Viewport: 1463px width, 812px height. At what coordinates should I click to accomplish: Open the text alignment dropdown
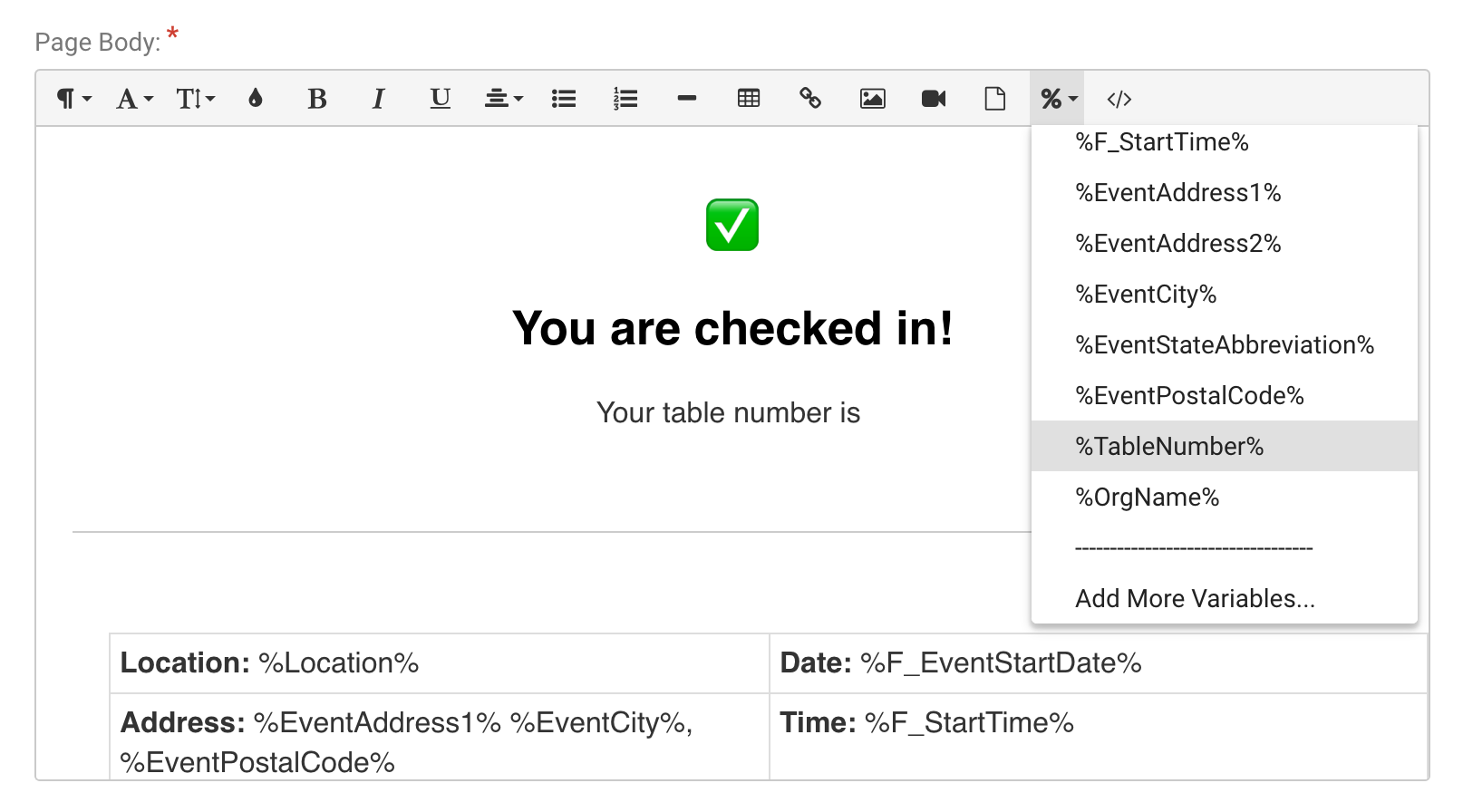(x=504, y=98)
